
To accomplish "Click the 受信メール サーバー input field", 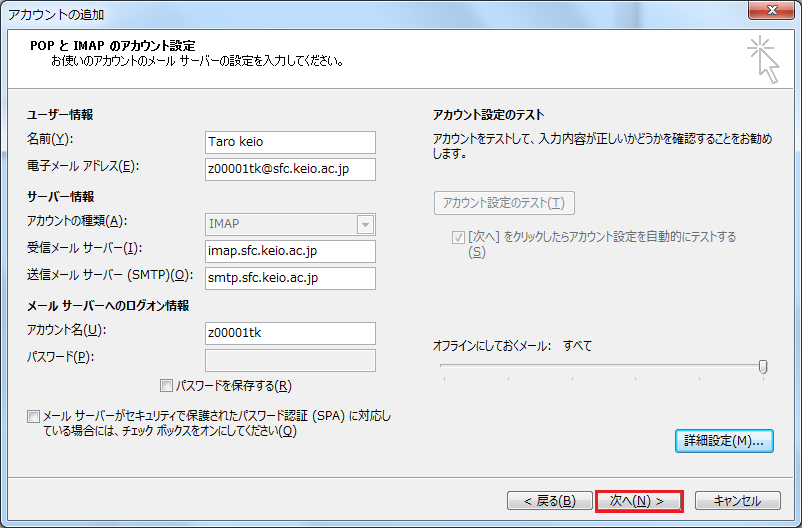I will click(289, 251).
